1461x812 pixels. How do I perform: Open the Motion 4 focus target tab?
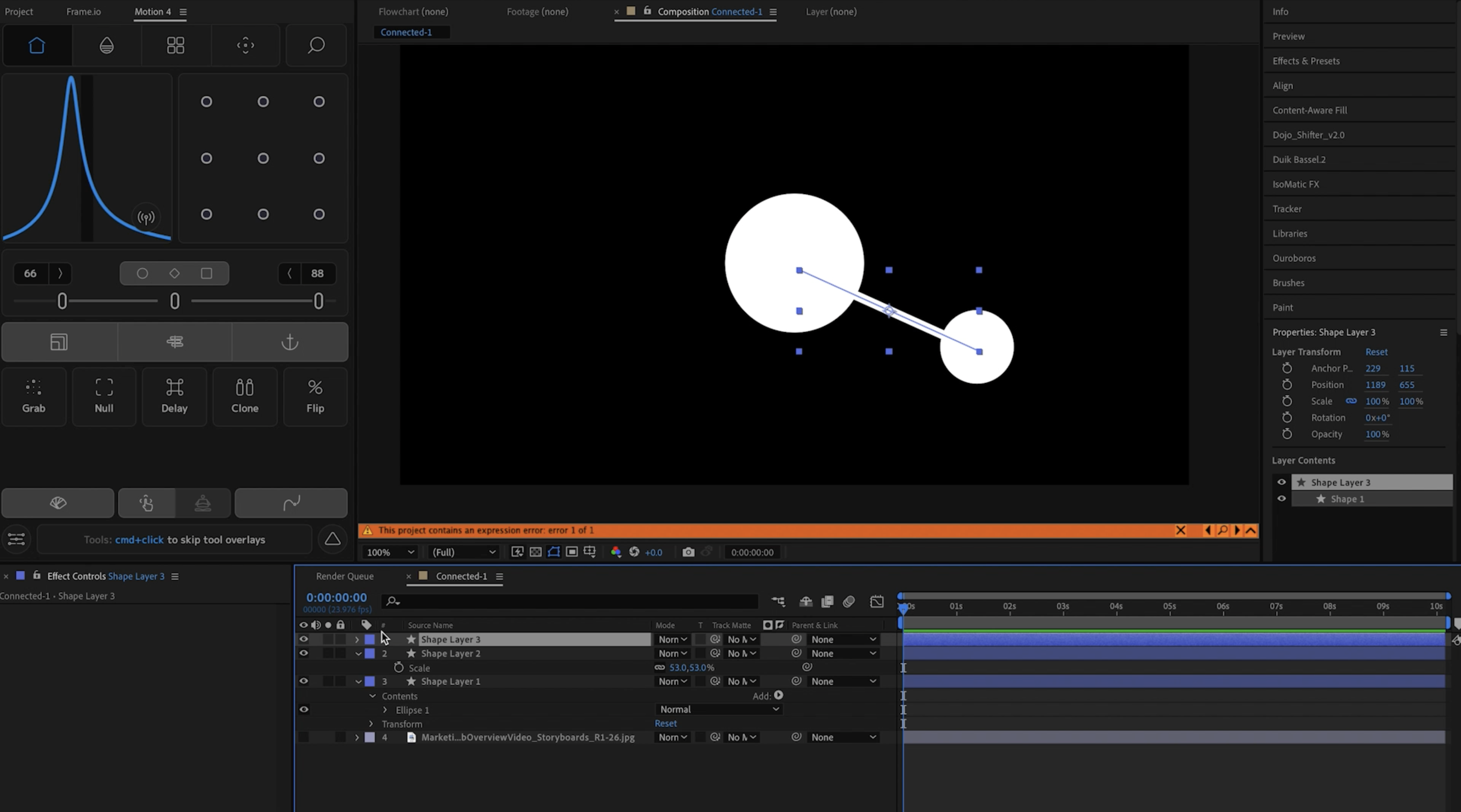tap(245, 45)
